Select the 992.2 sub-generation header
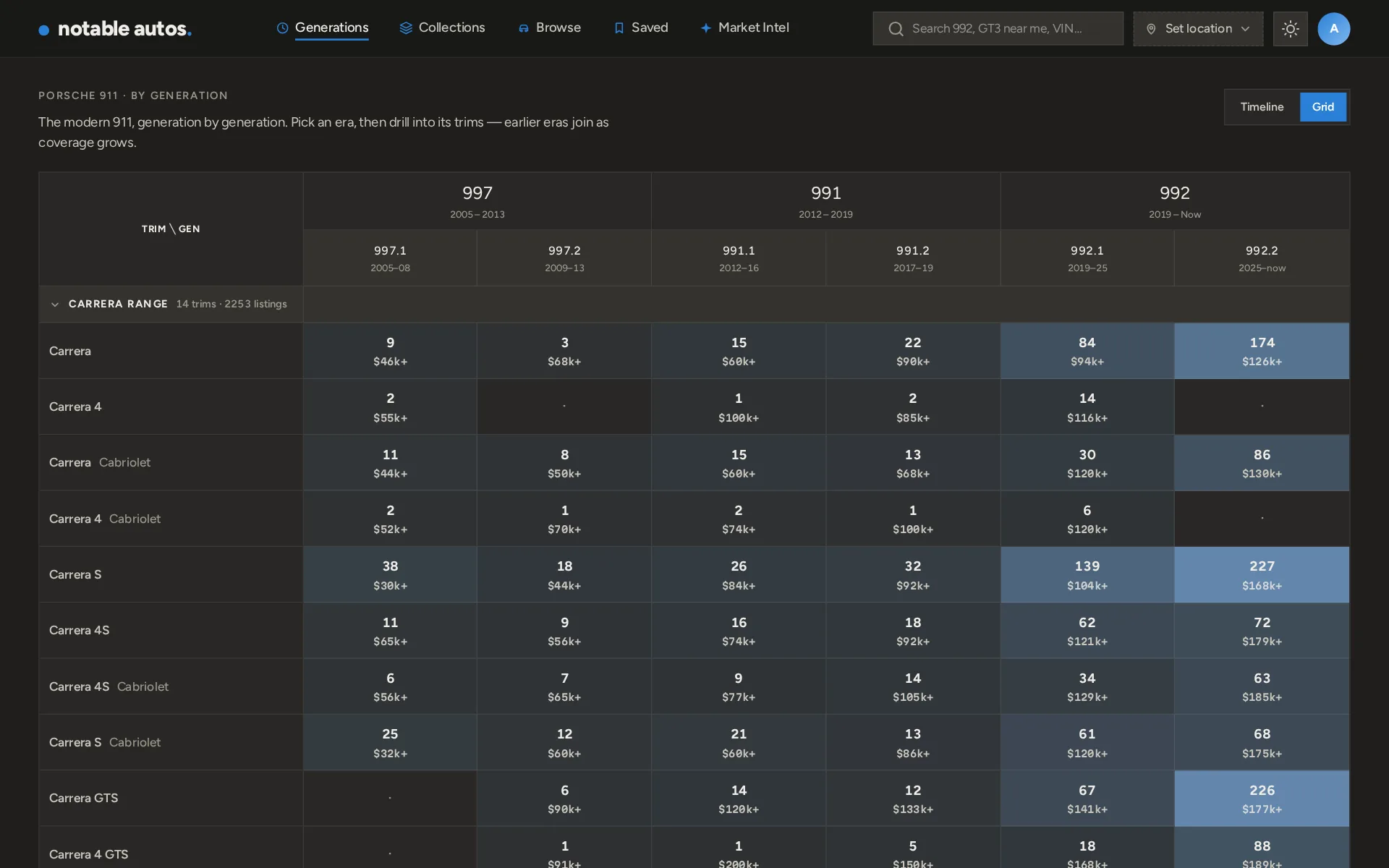This screenshot has height=868, width=1389. click(1262, 258)
